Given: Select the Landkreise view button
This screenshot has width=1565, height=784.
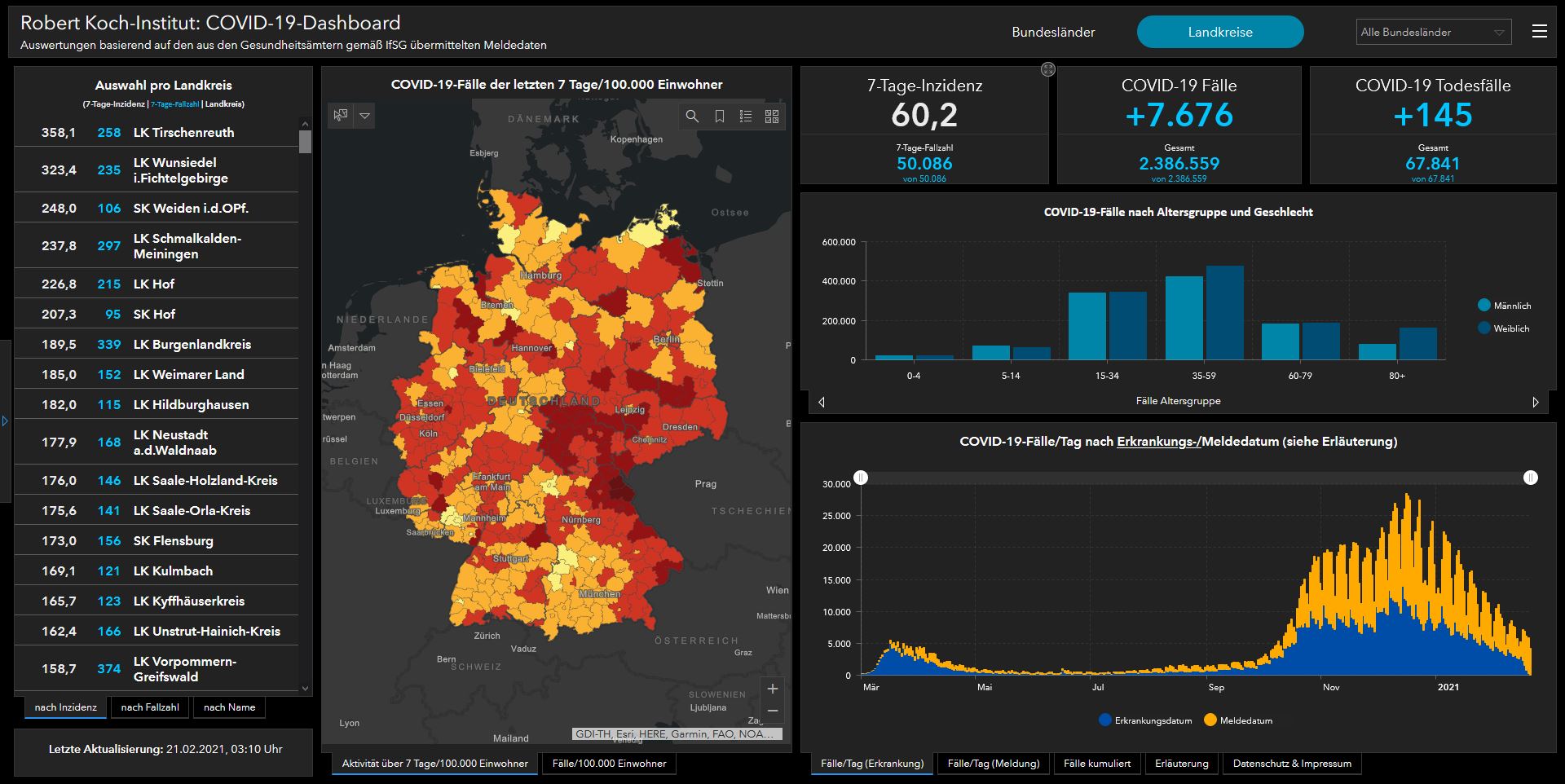Looking at the screenshot, I should 1219,33.
